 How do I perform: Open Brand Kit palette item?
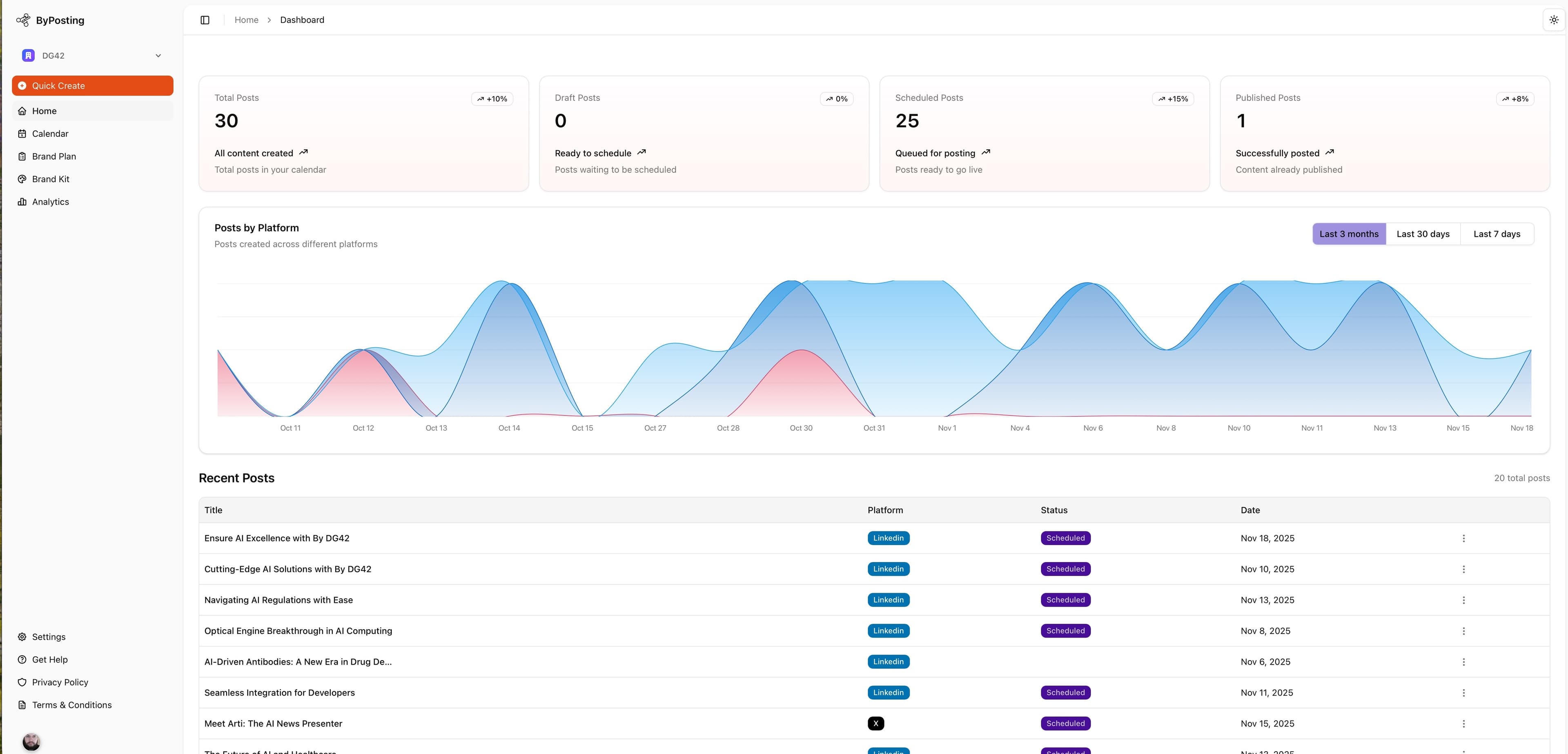[x=51, y=179]
